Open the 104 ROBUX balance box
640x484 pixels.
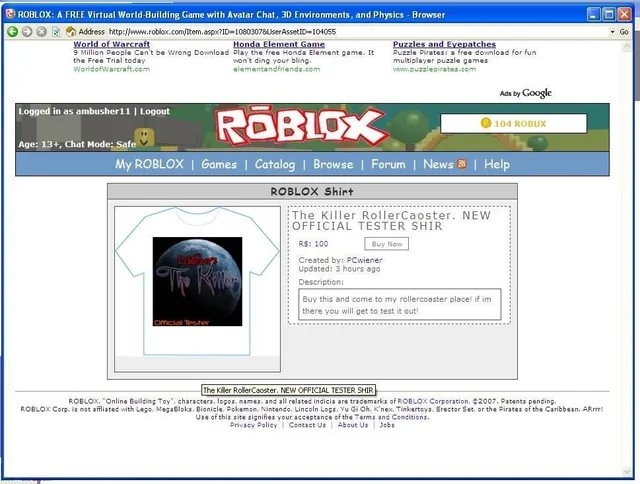pyautogui.click(x=514, y=123)
